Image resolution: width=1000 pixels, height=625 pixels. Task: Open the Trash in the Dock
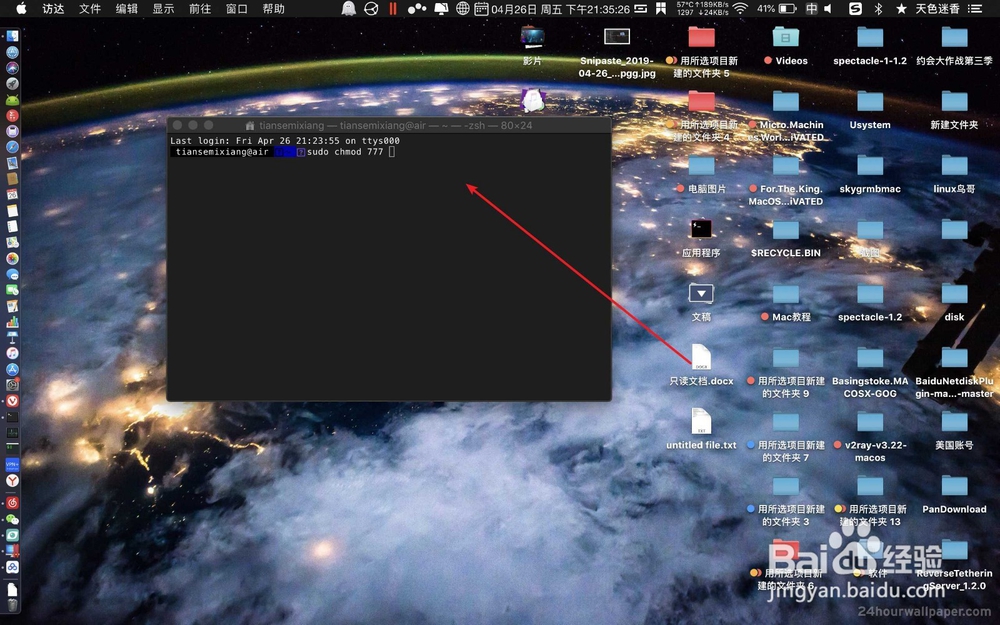(x=12, y=604)
